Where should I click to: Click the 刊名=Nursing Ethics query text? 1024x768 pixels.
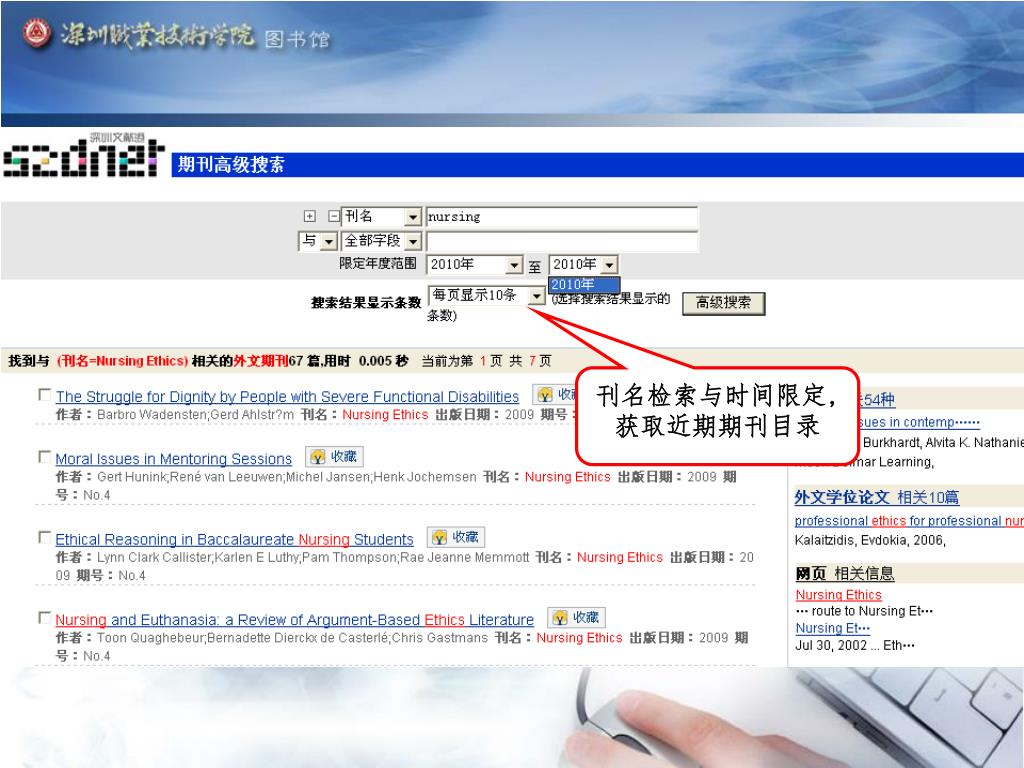123,361
